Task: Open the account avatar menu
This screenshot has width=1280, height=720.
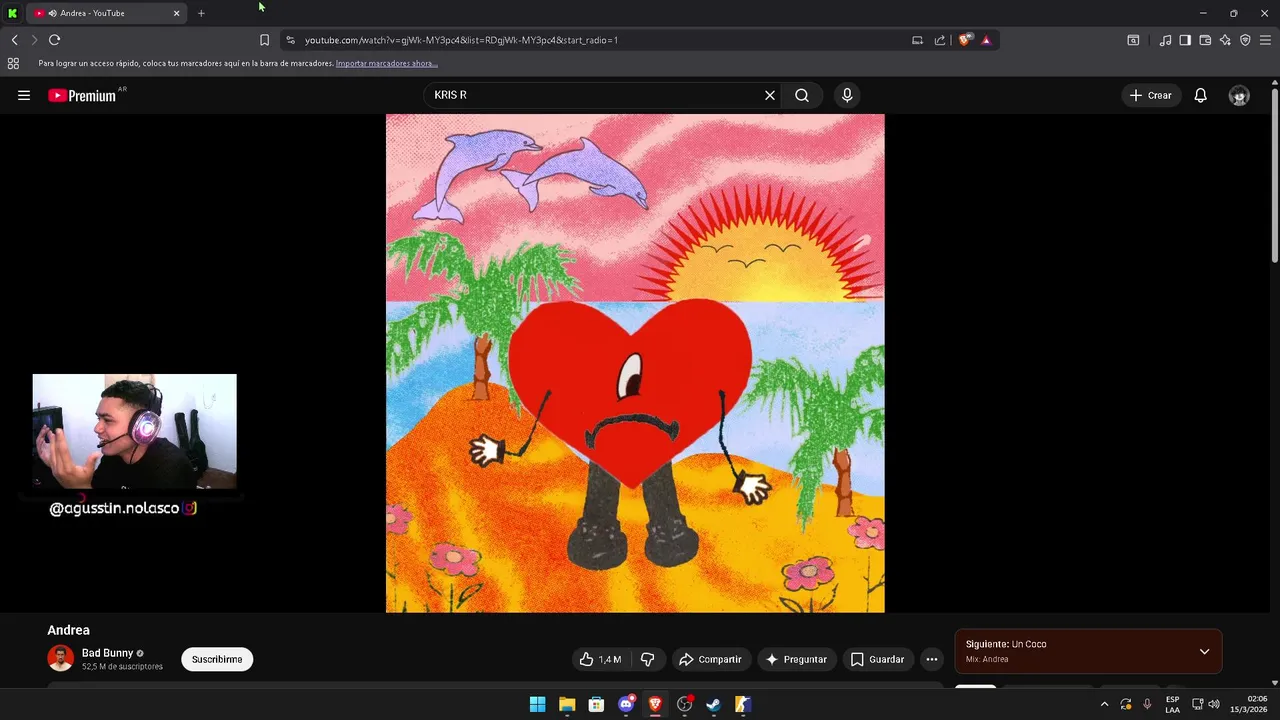Action: pyautogui.click(x=1239, y=95)
